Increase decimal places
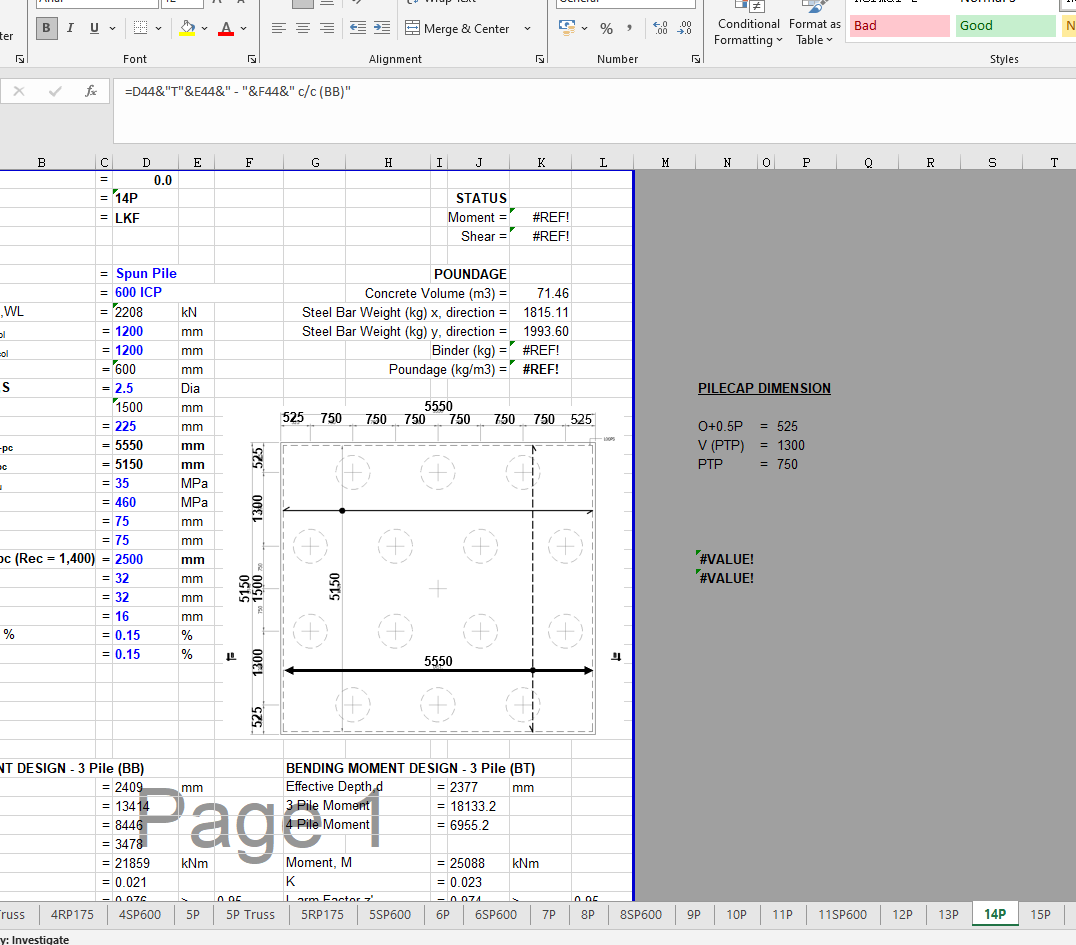The height and width of the screenshot is (945, 1076). coord(660,28)
